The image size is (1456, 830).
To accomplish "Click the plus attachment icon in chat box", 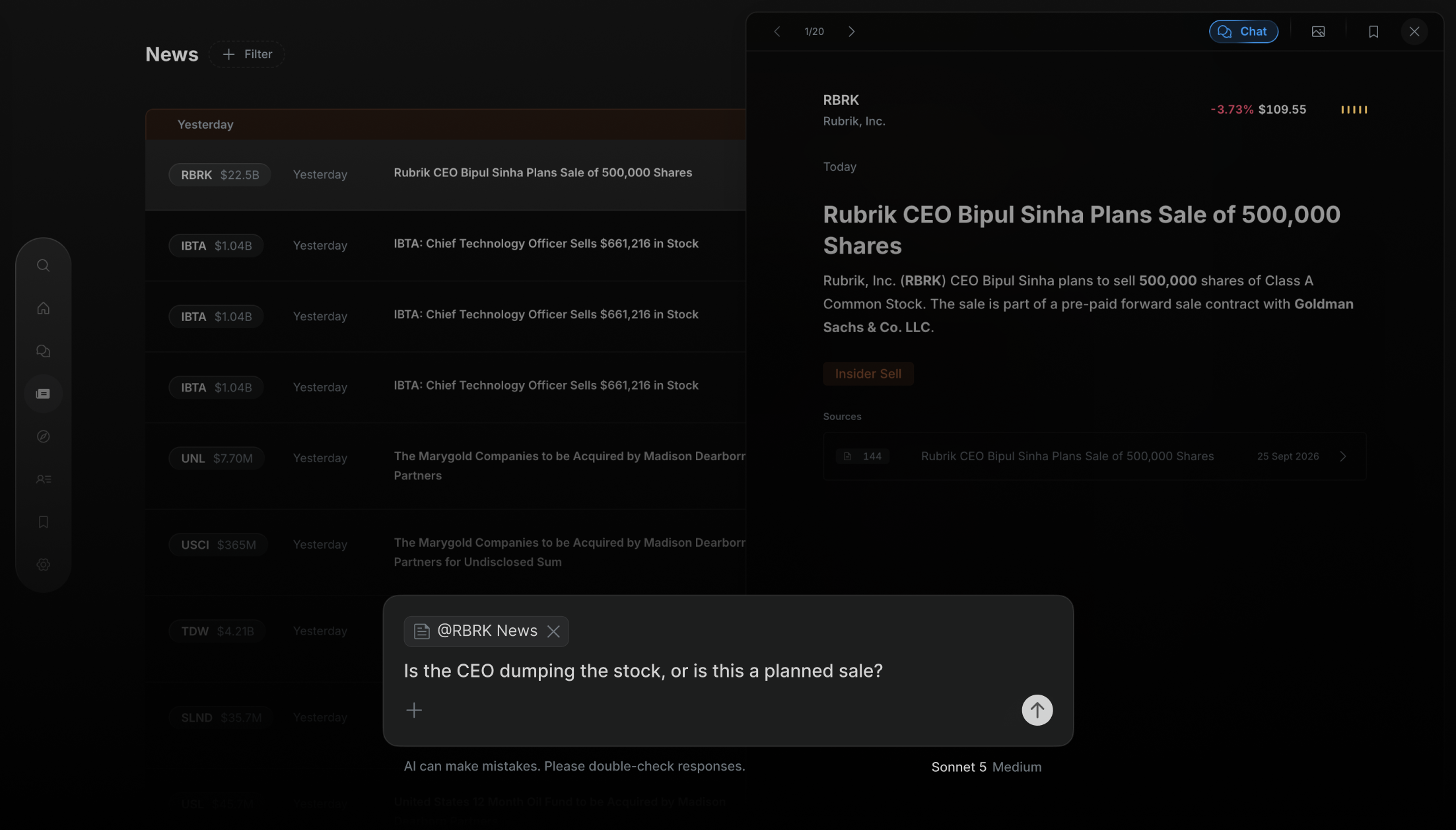I will click(414, 710).
